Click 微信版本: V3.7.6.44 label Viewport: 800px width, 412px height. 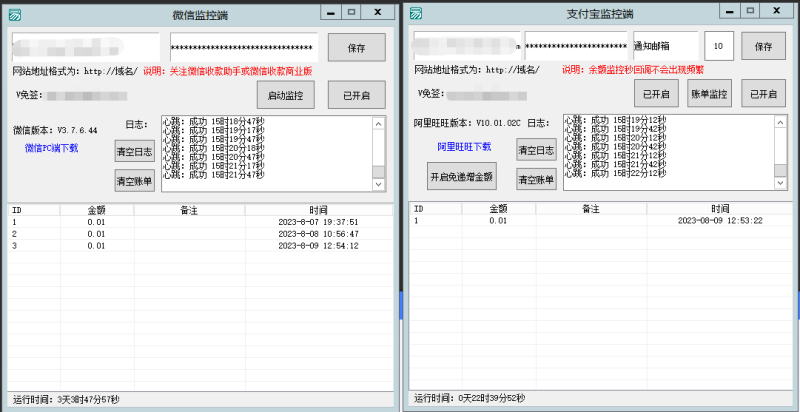tap(55, 131)
